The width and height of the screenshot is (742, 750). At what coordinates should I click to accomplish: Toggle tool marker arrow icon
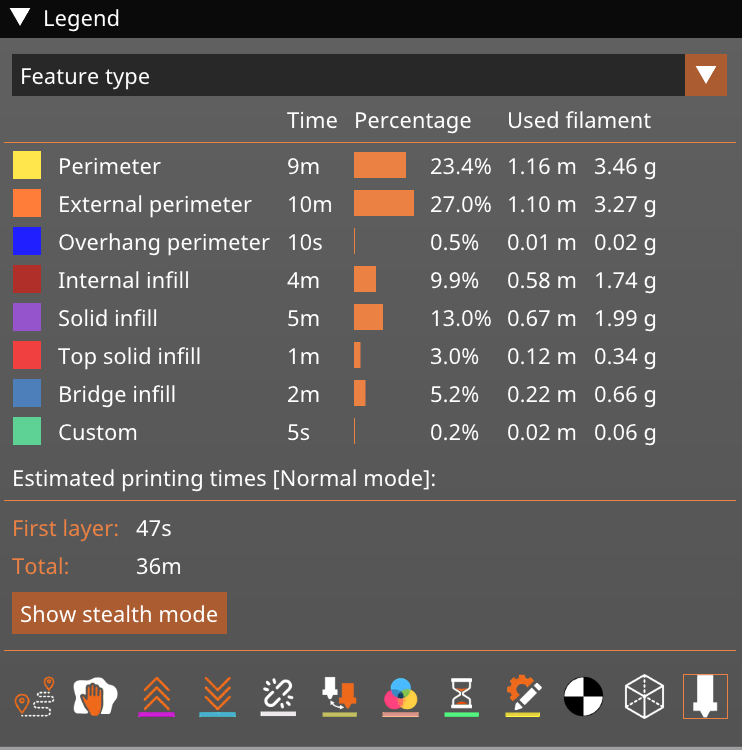point(705,696)
